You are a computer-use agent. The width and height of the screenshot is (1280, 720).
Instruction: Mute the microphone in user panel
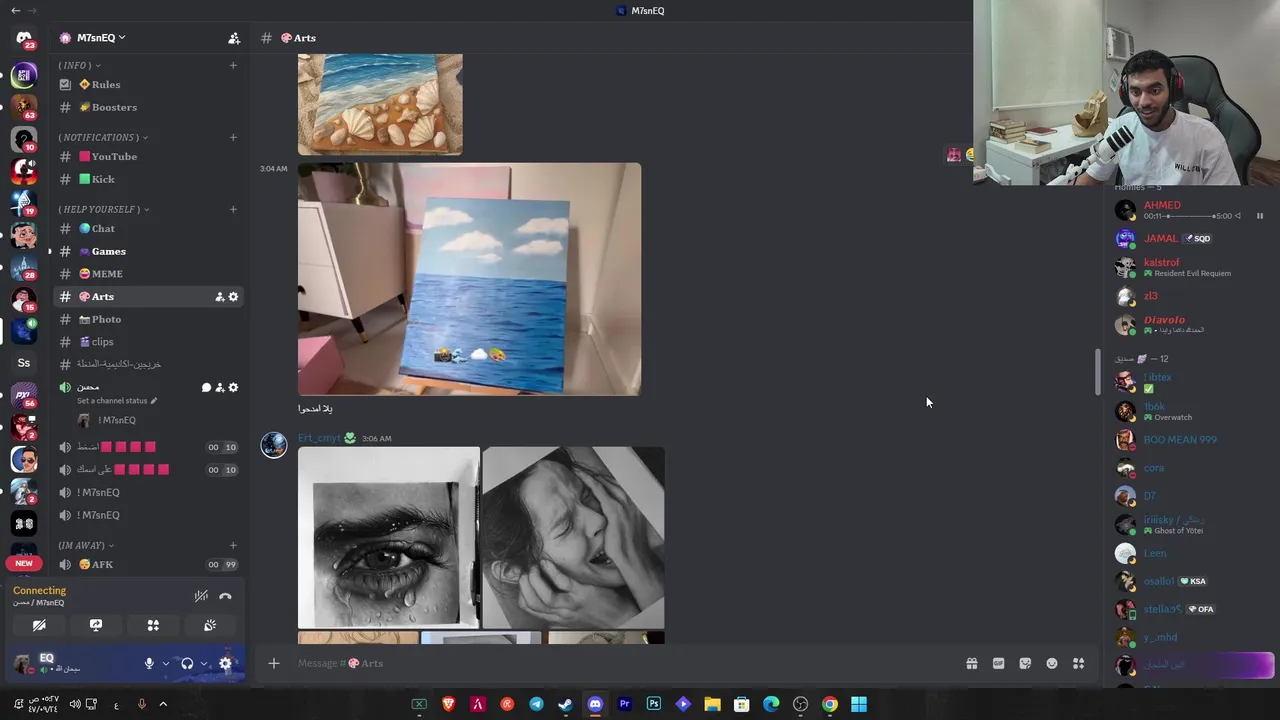149,663
